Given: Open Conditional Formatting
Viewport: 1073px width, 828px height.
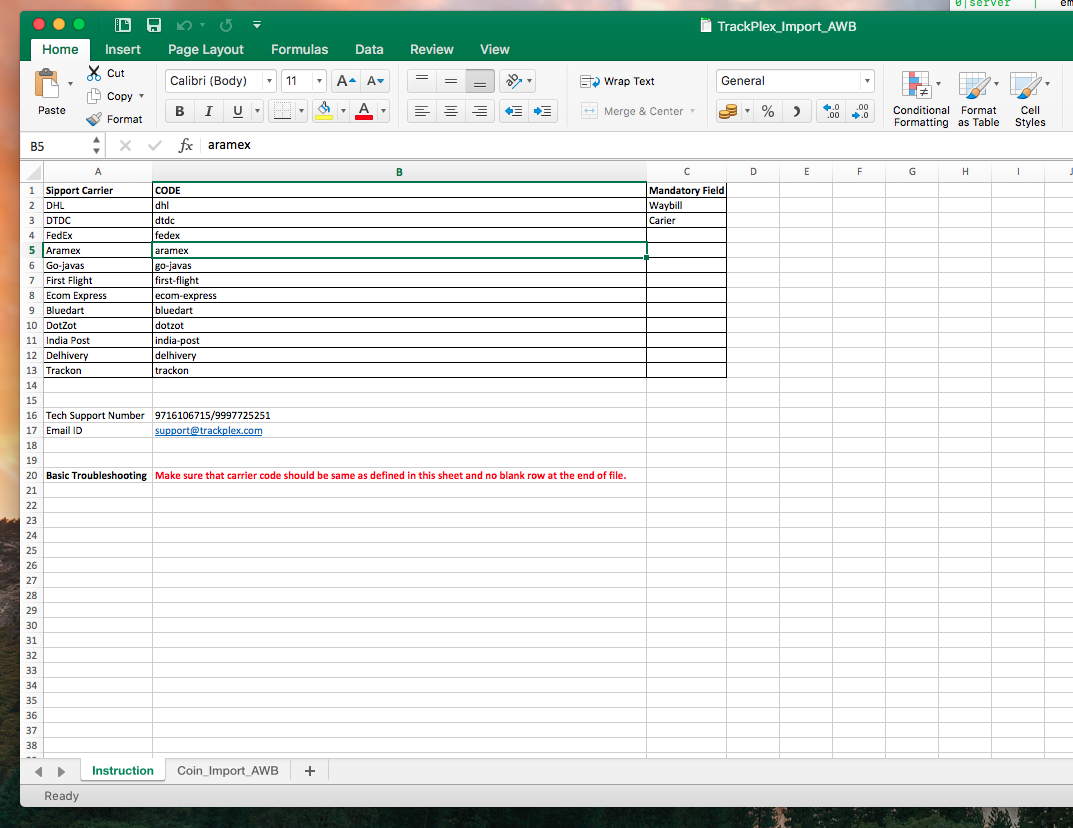Looking at the screenshot, I should (920, 99).
